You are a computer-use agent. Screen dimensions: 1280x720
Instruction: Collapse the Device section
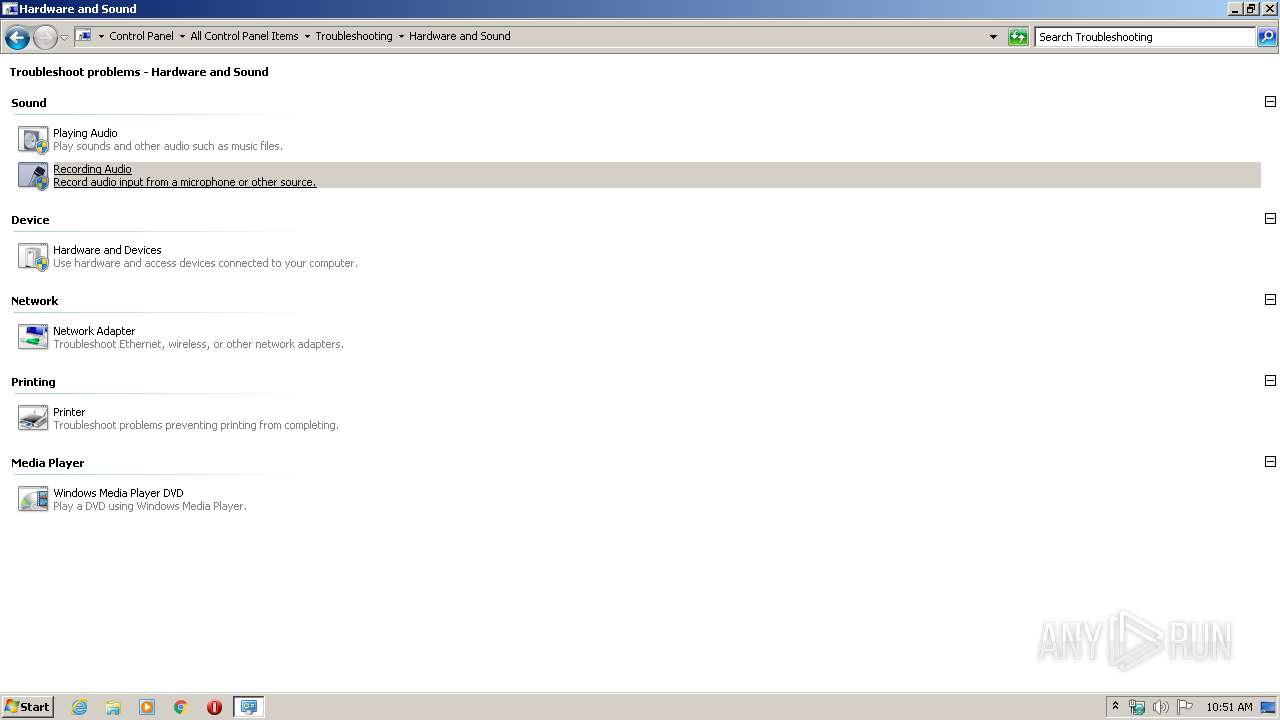click(x=1270, y=219)
